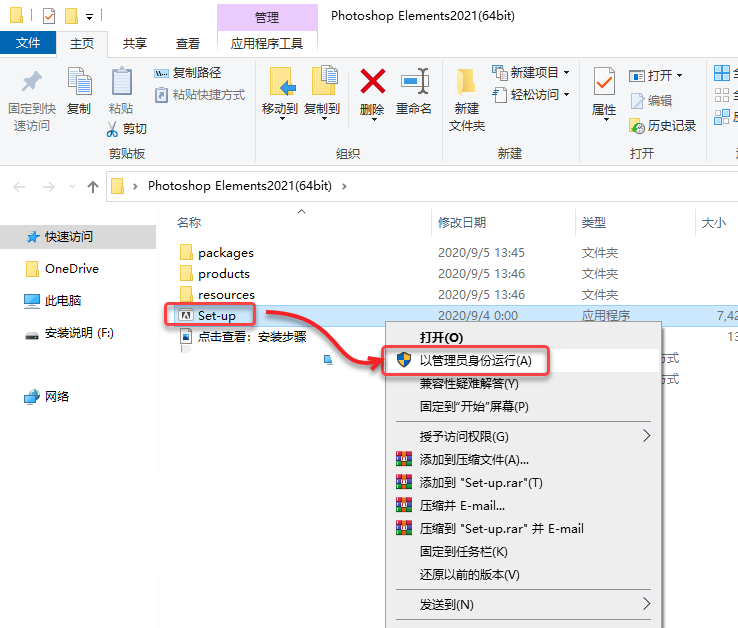This screenshot has width=738, height=628.
Task: Click the Properties (属性) checkmark icon
Action: click(x=604, y=81)
